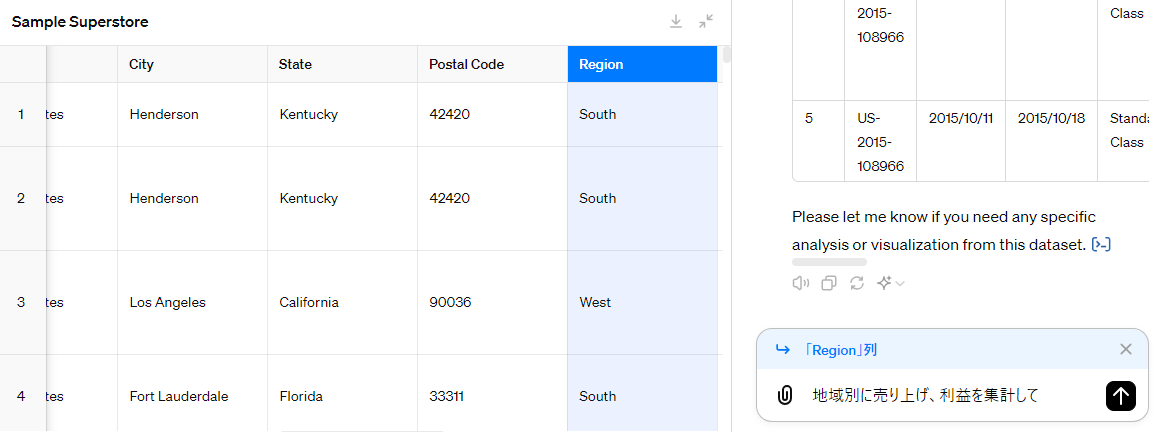
Task: Select row number 3
Action: point(21,302)
